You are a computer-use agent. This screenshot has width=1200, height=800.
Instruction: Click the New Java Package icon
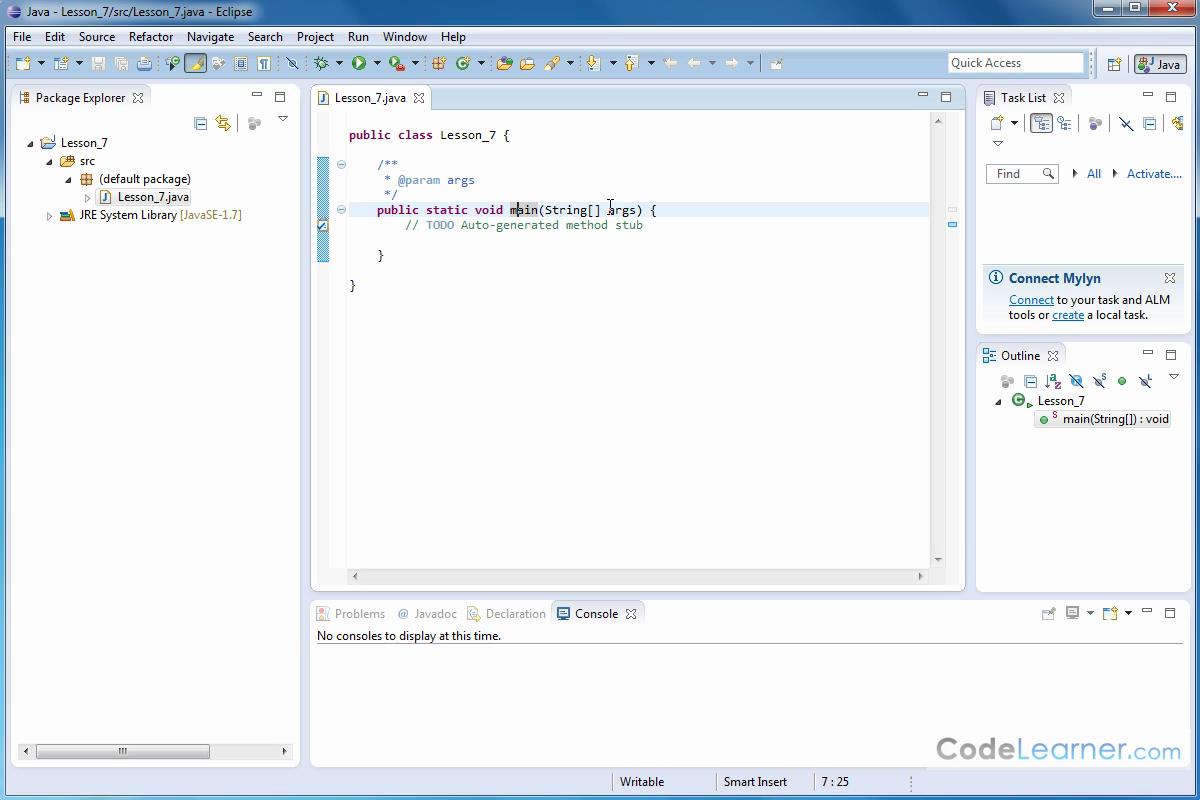point(438,63)
